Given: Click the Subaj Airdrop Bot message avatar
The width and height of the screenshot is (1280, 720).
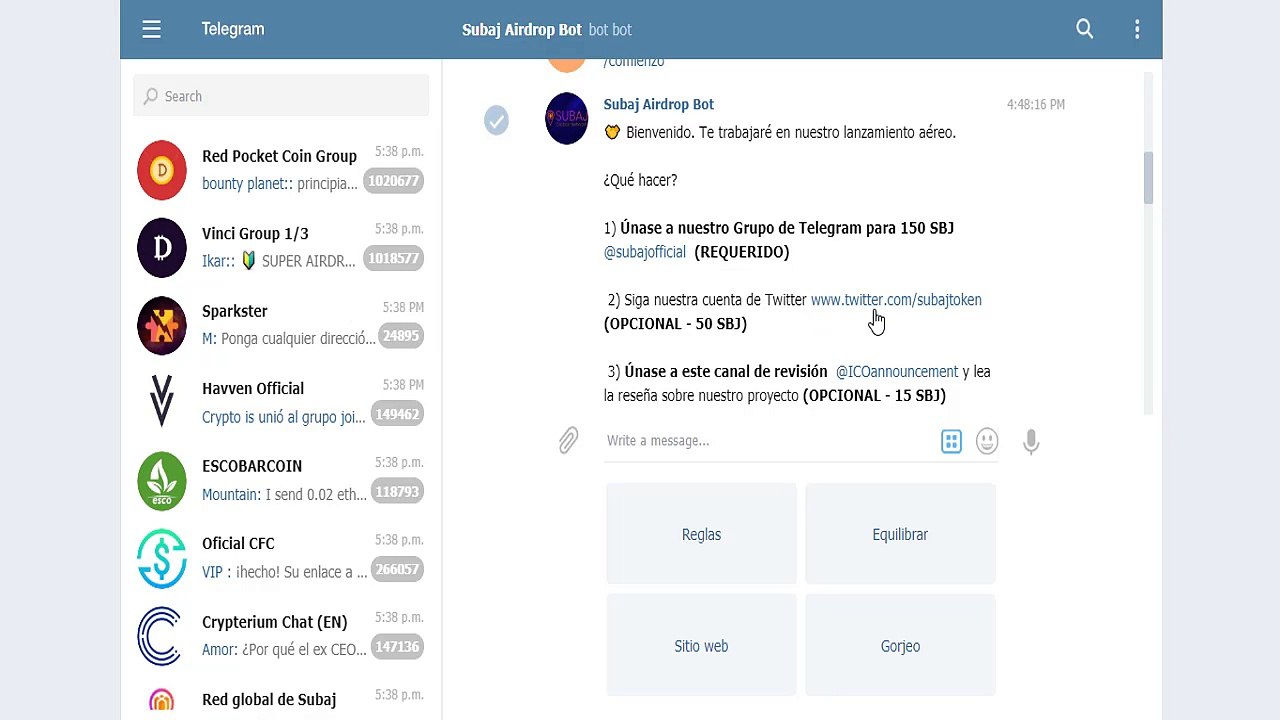Looking at the screenshot, I should pos(567,118).
